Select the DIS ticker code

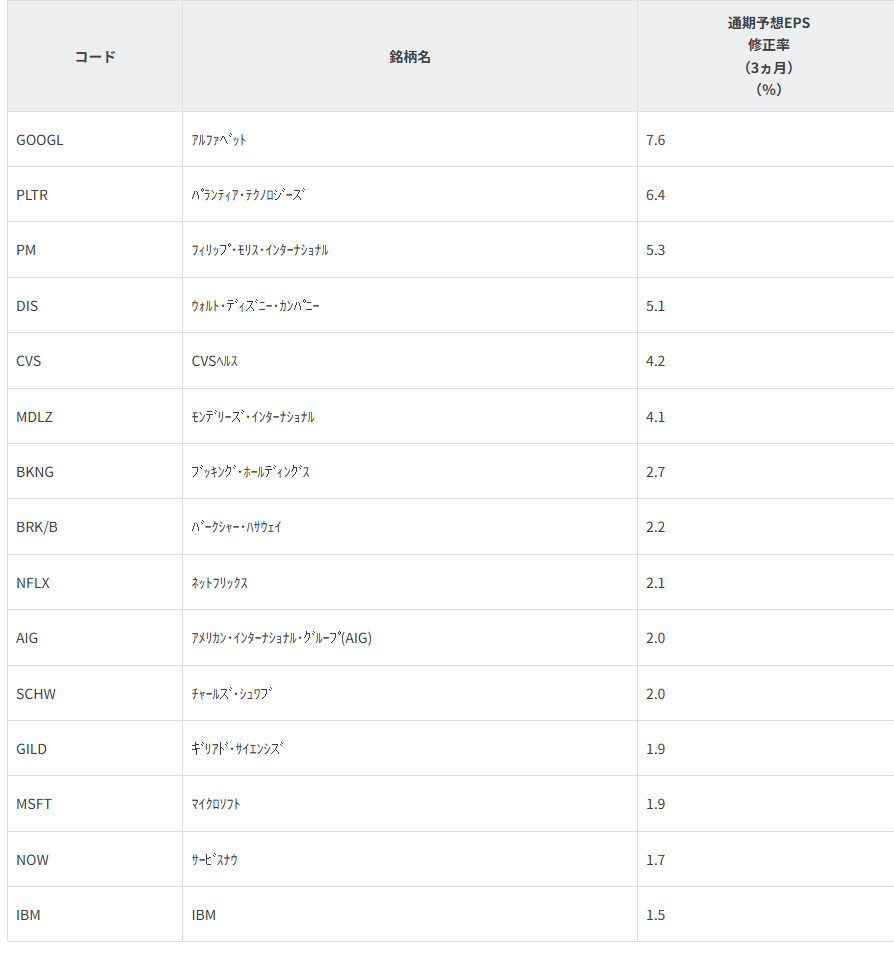tap(27, 306)
